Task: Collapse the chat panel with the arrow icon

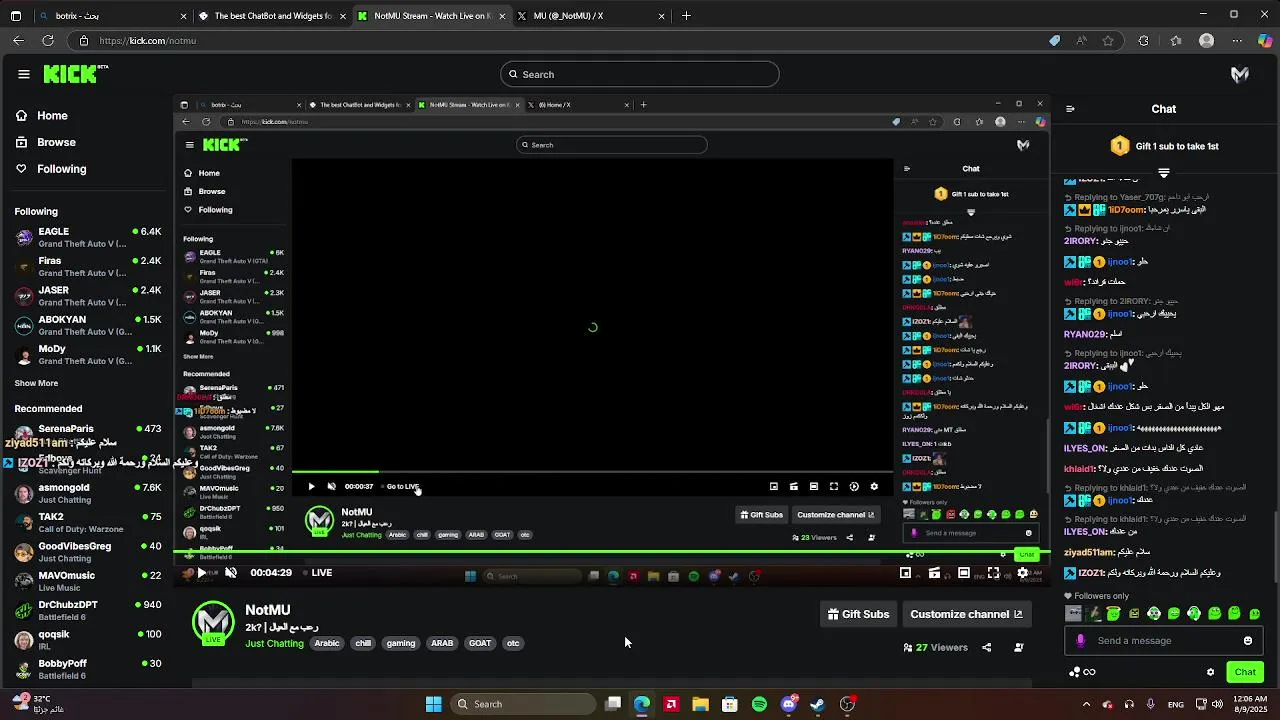Action: coord(1070,109)
